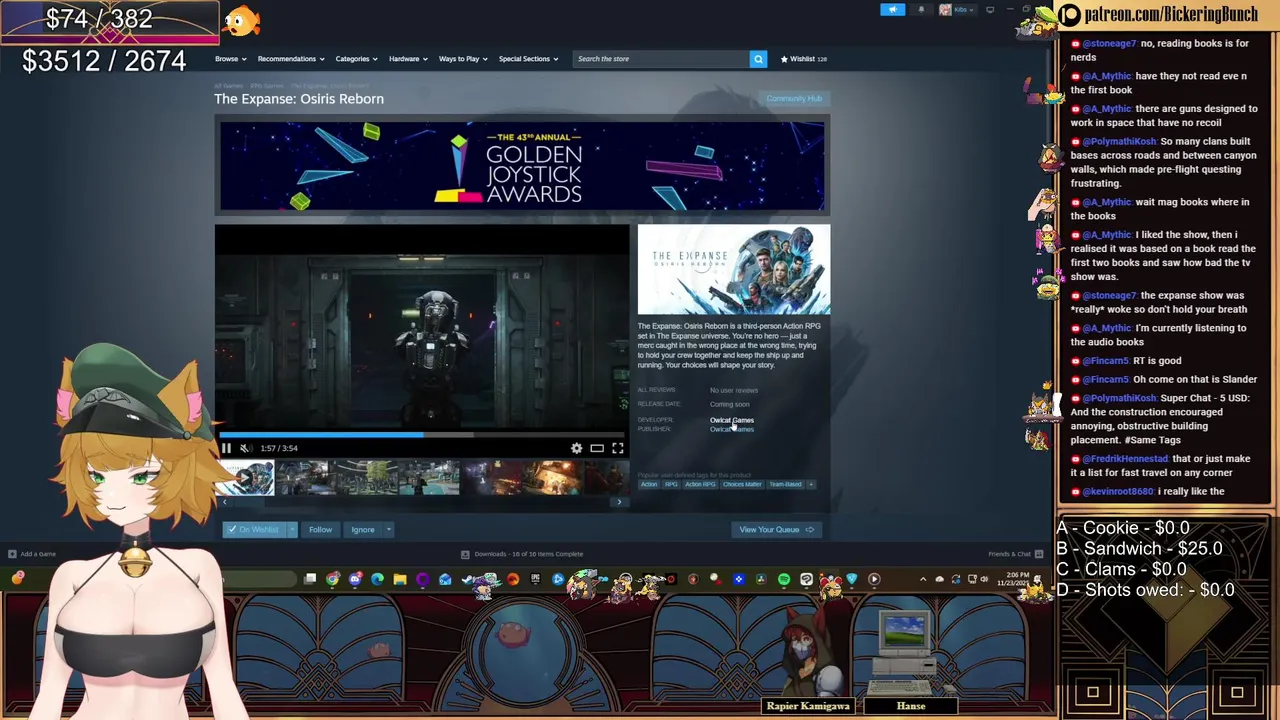Enter fullscreen for the trailer

617,448
